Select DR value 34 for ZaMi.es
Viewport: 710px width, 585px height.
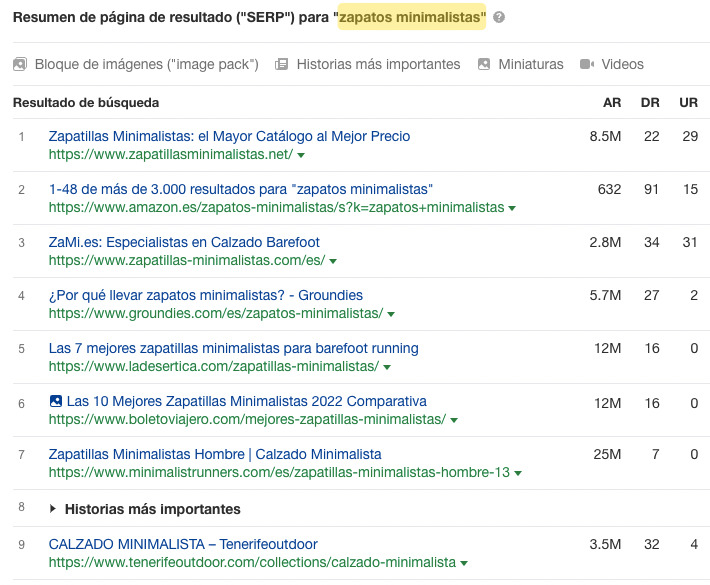coord(651,242)
